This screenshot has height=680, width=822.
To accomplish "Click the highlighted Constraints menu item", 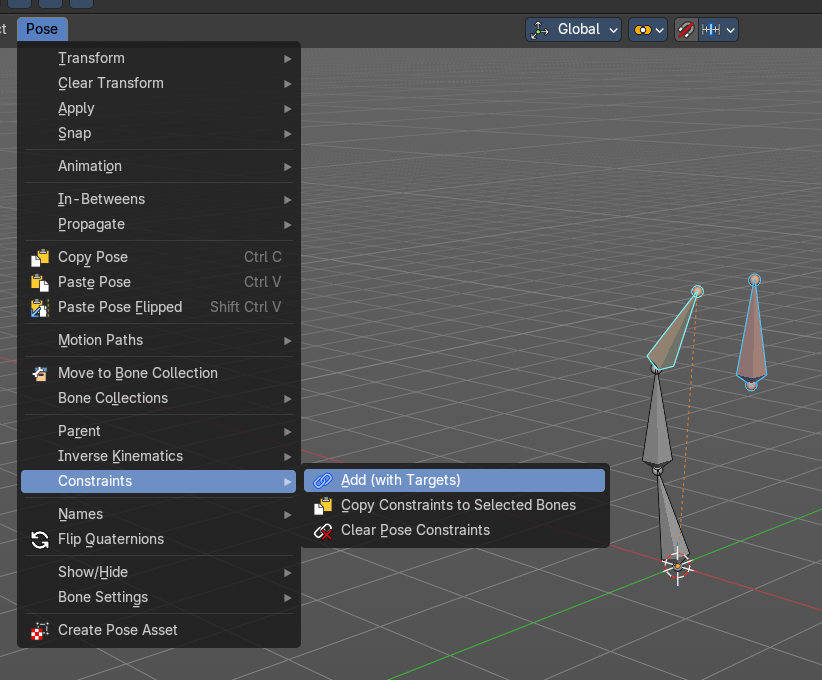I will [159, 481].
